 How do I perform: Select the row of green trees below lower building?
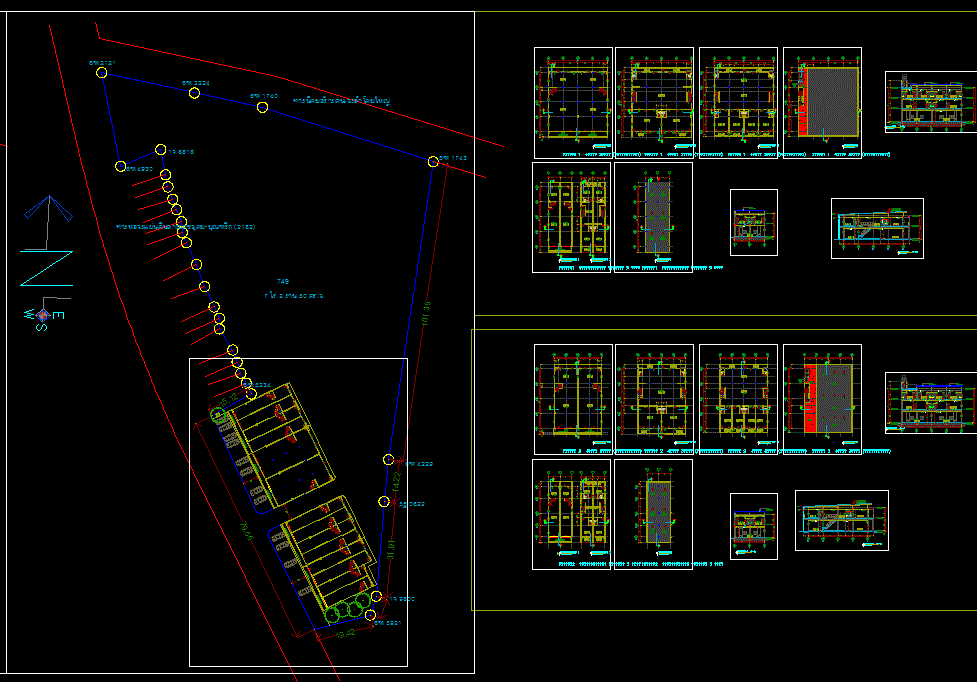(x=347, y=605)
